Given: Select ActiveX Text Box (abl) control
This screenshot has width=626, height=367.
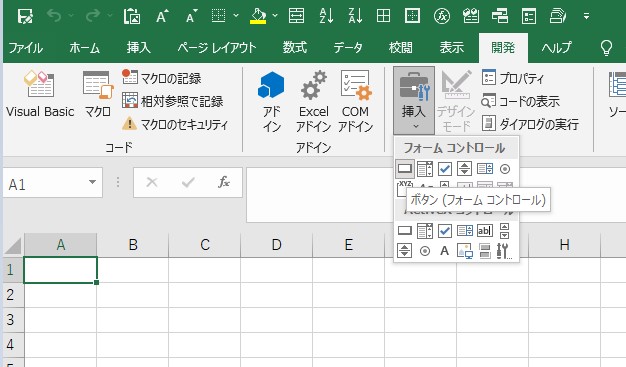Looking at the screenshot, I should click(x=485, y=230).
